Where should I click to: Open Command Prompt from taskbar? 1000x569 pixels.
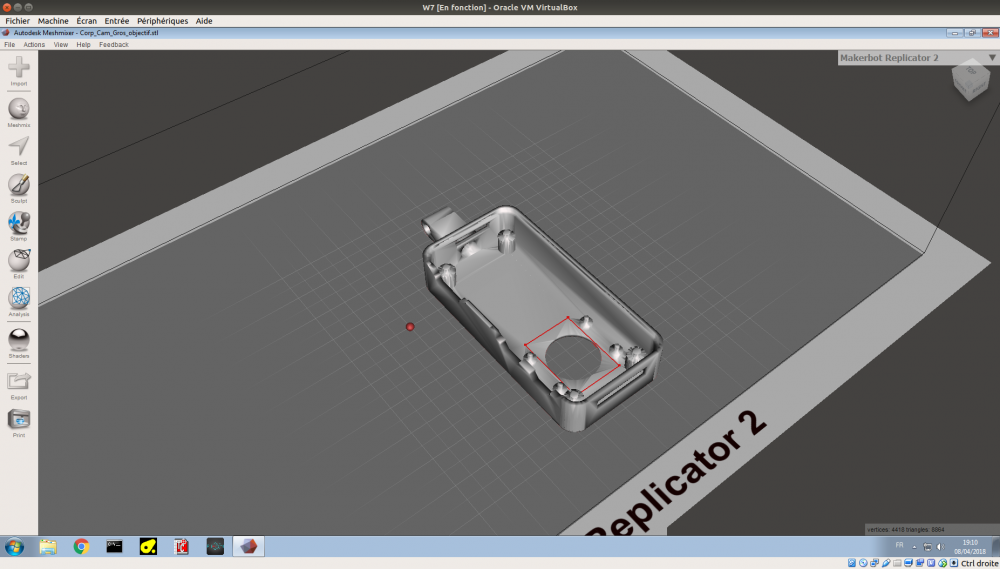coord(114,547)
